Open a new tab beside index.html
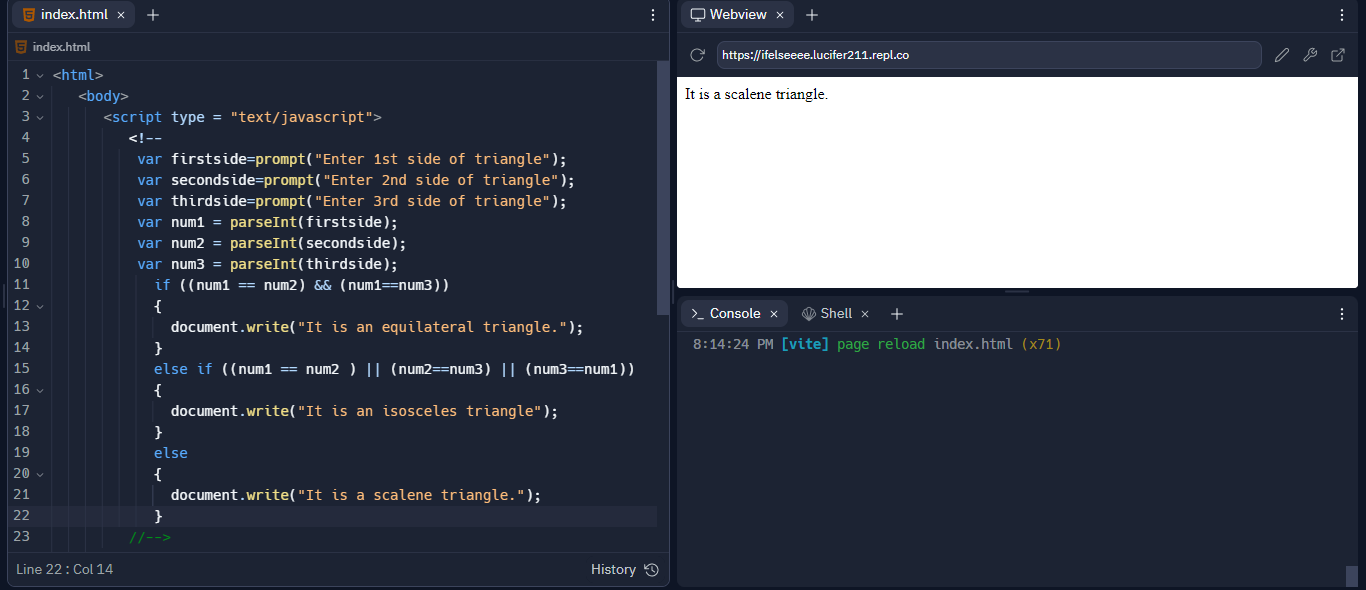1366x590 pixels. click(x=153, y=15)
